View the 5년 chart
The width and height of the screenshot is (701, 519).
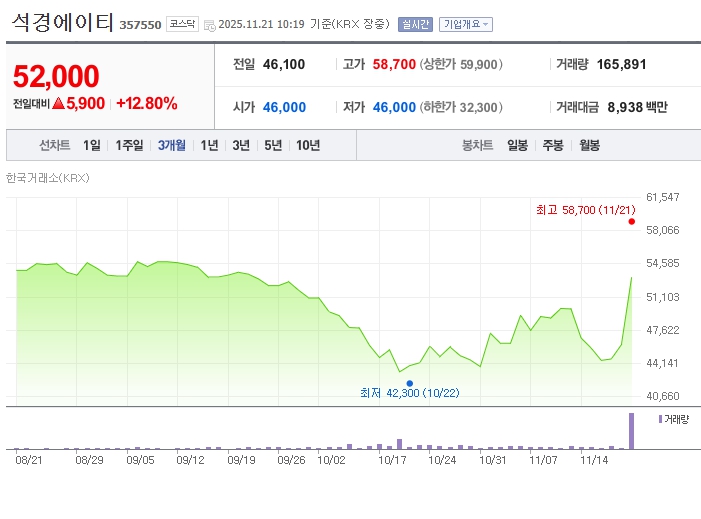pyautogui.click(x=273, y=146)
